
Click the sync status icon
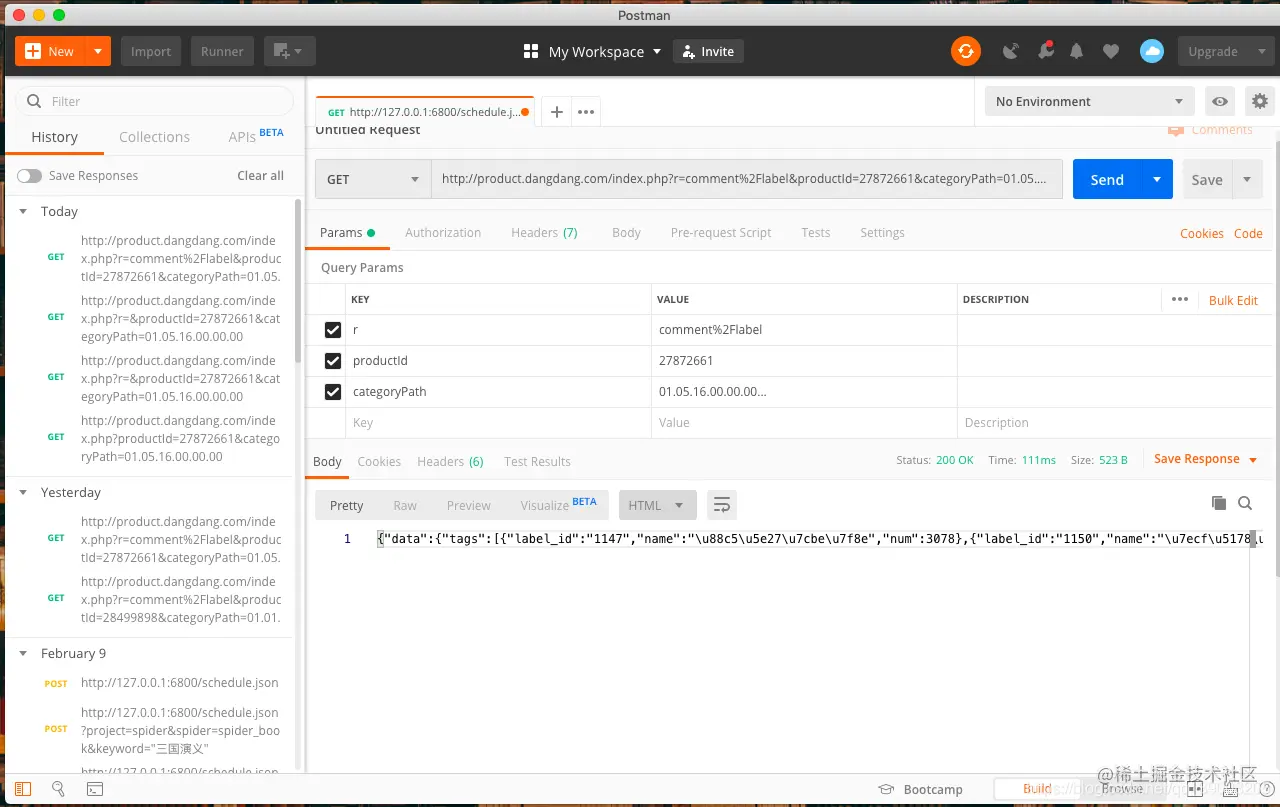(x=965, y=51)
